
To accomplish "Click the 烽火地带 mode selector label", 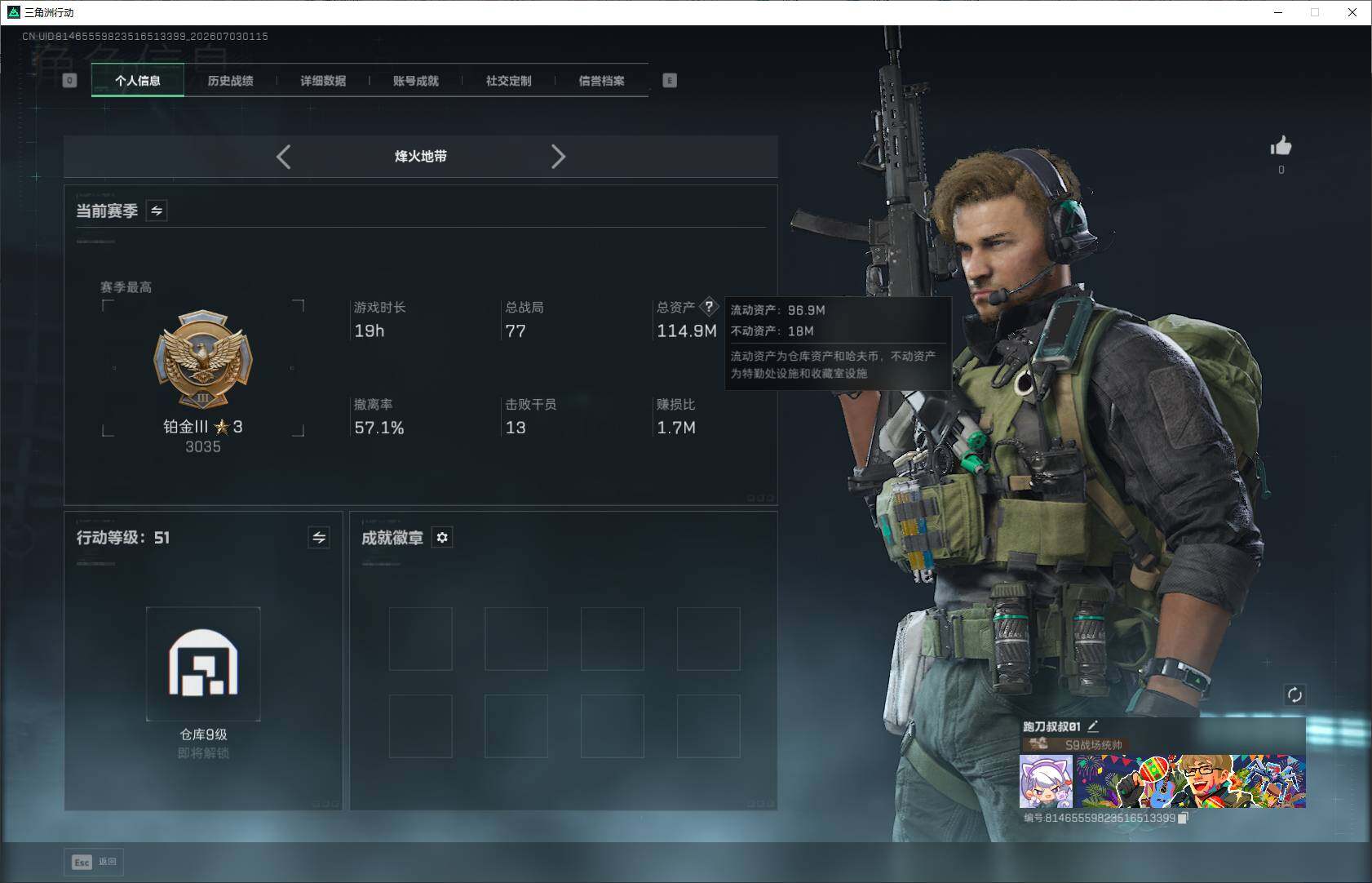I will 421,157.
